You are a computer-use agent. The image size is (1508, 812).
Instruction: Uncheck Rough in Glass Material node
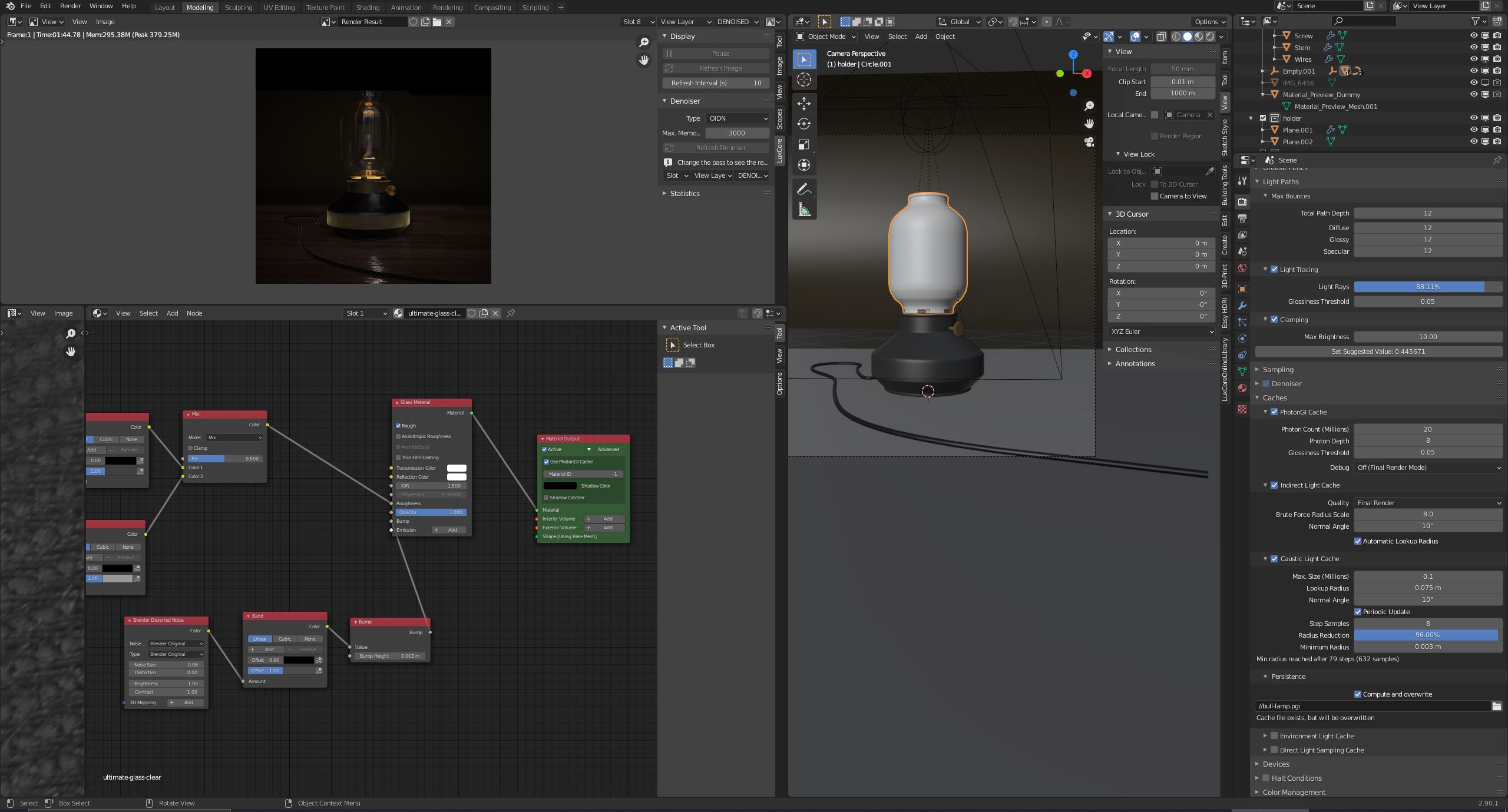coord(398,426)
